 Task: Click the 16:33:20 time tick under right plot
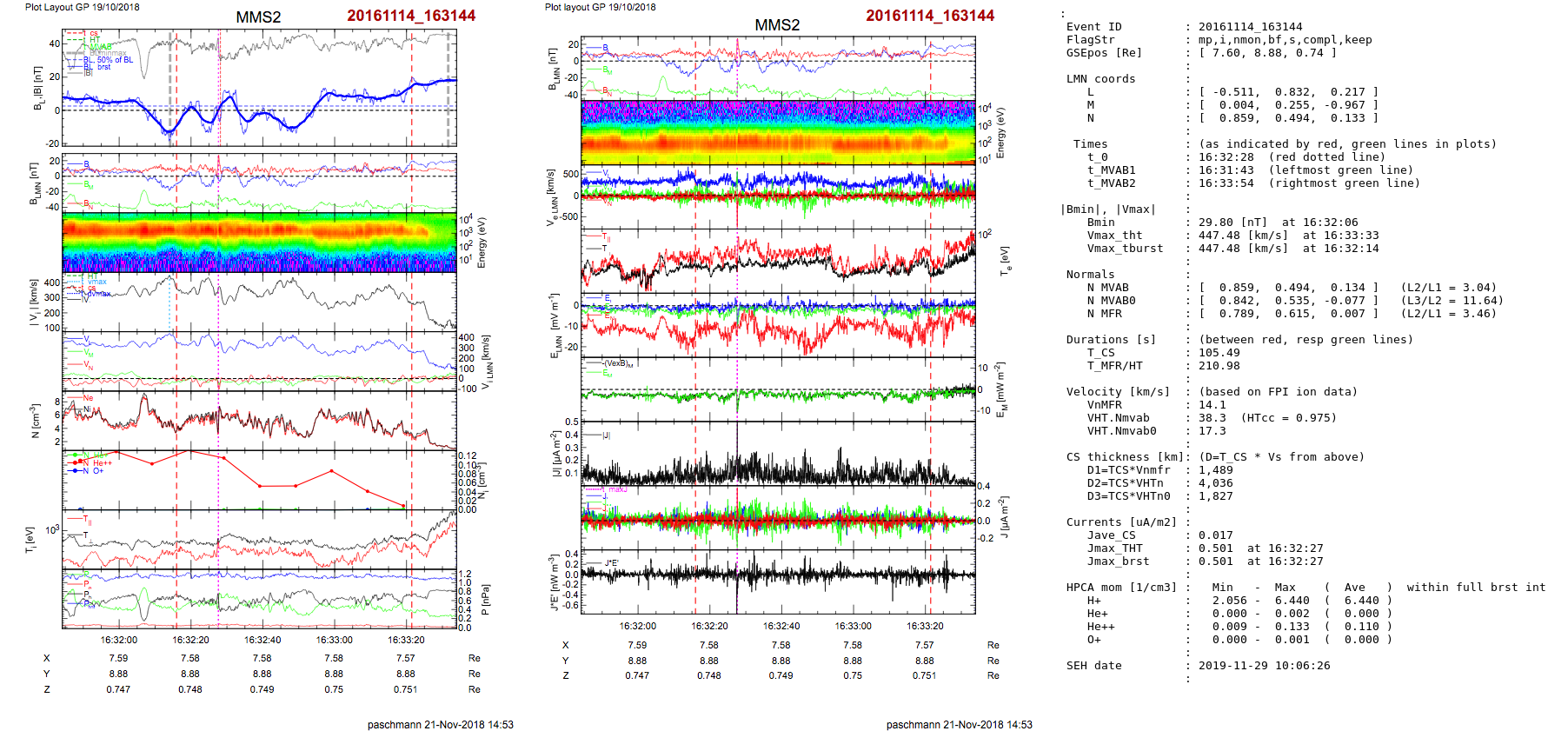click(925, 626)
